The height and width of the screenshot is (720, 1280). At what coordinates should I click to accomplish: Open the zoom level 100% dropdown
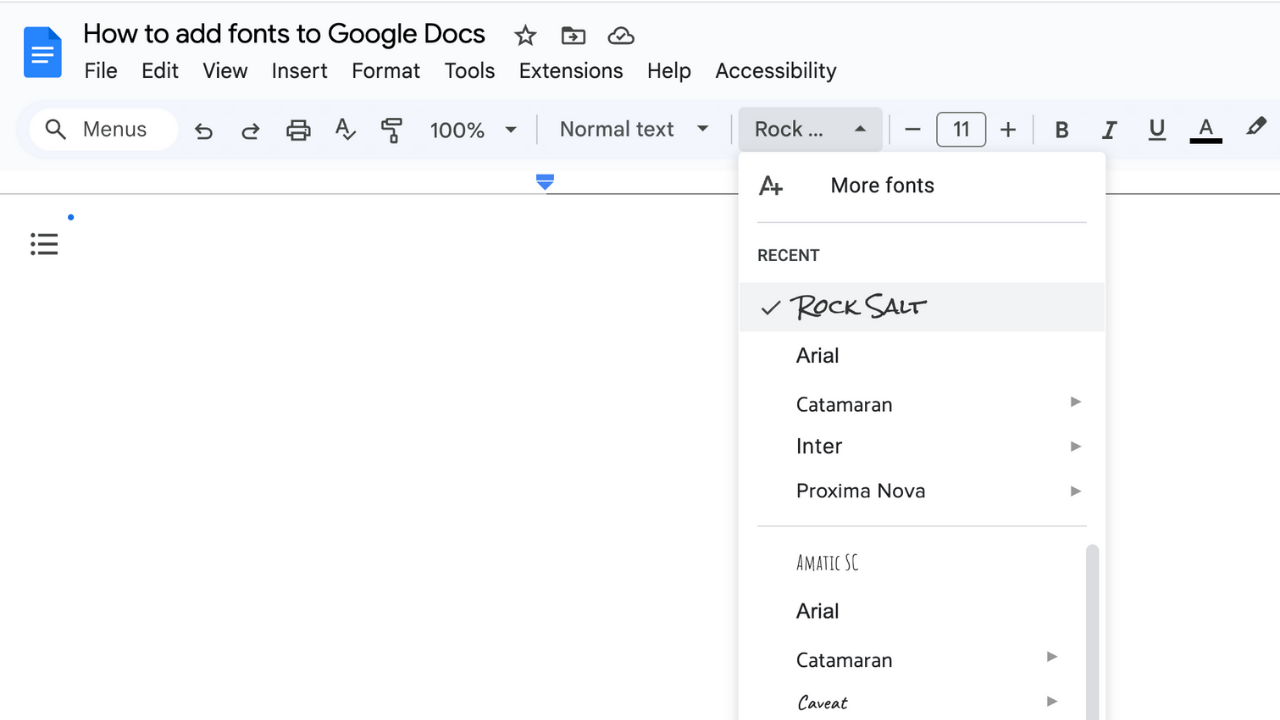pyautogui.click(x=473, y=130)
